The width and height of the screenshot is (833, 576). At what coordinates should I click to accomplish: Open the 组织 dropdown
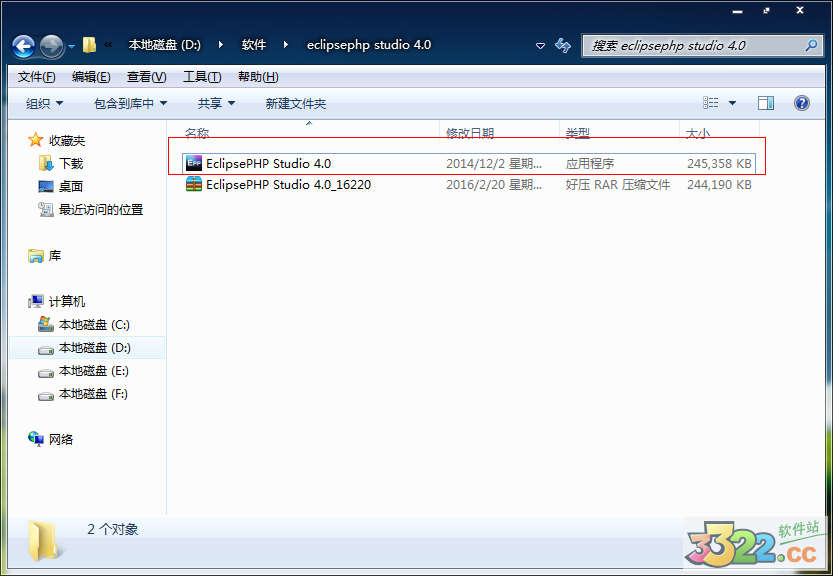pos(44,104)
